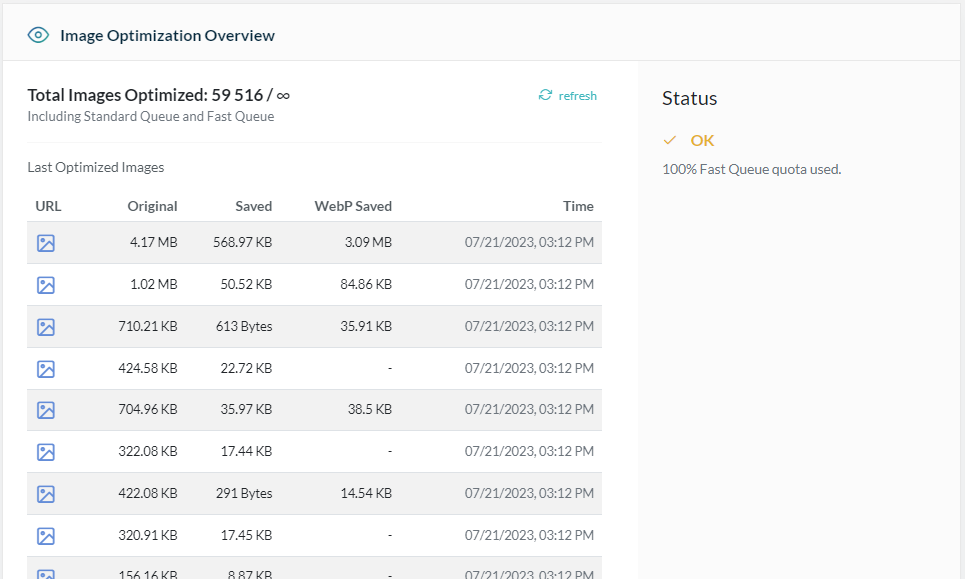
Task: Open image URL icon for 322.08 KB row
Action: (46, 452)
